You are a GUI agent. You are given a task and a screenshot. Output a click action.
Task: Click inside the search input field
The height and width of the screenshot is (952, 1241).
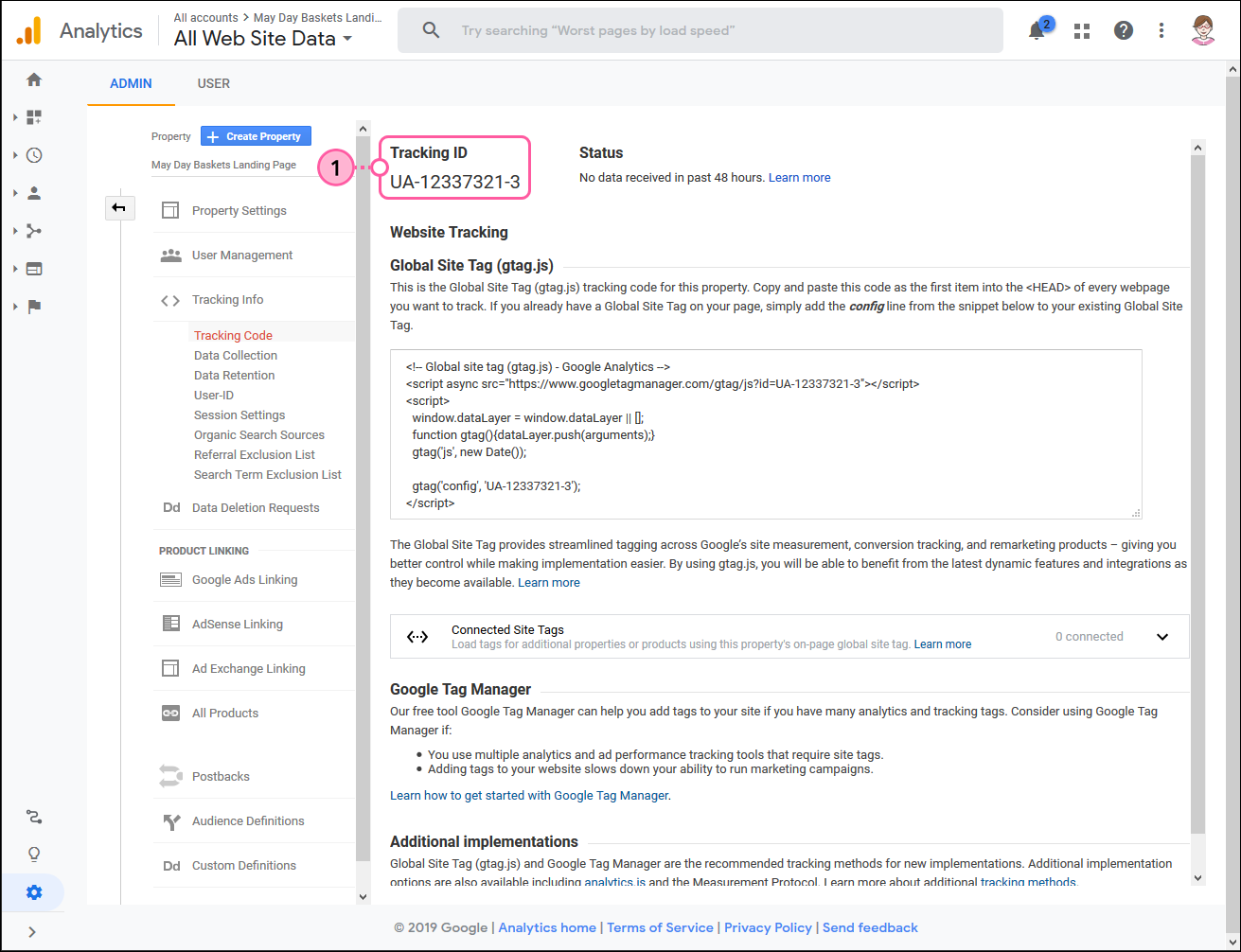tap(700, 30)
